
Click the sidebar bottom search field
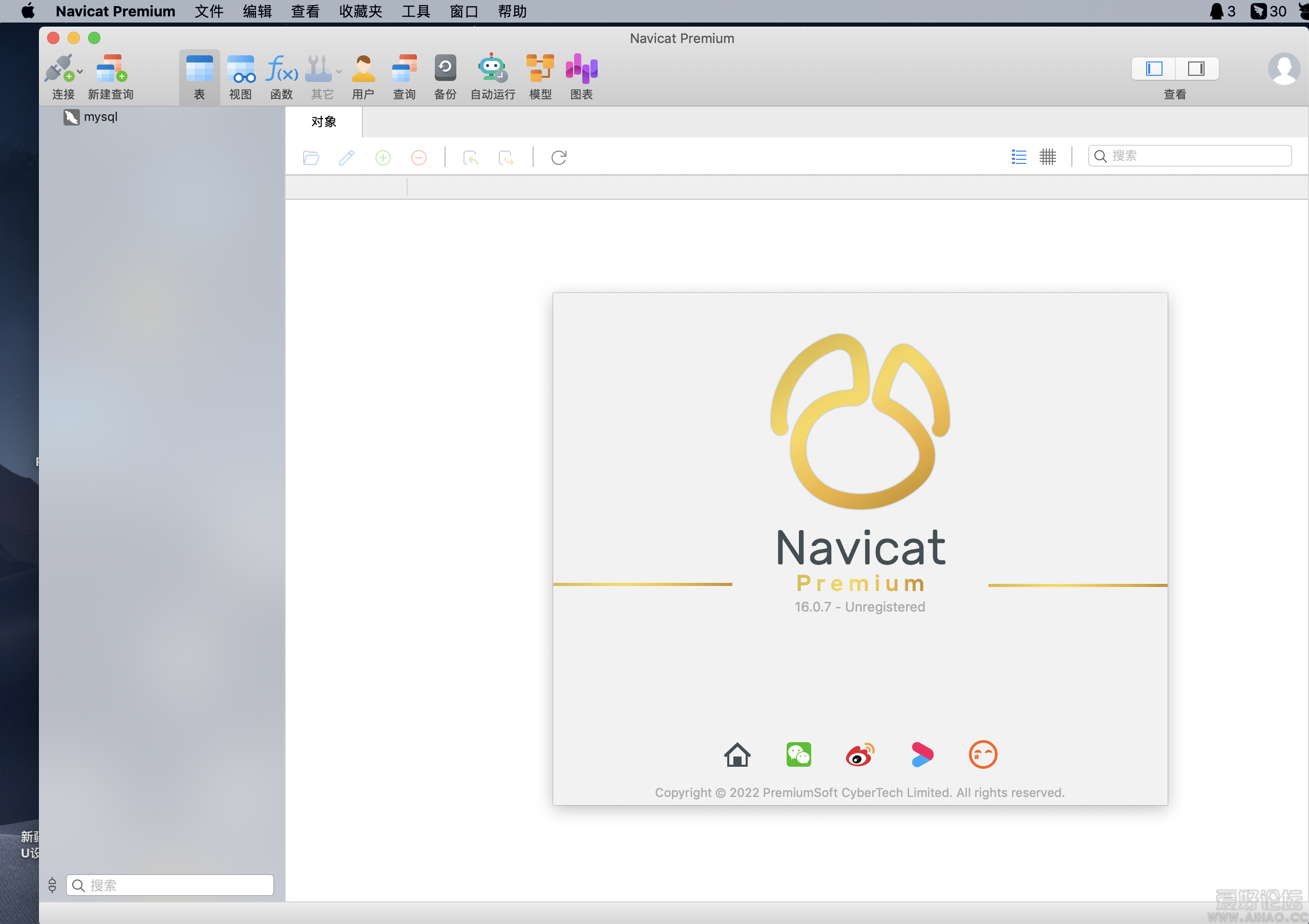point(170,885)
